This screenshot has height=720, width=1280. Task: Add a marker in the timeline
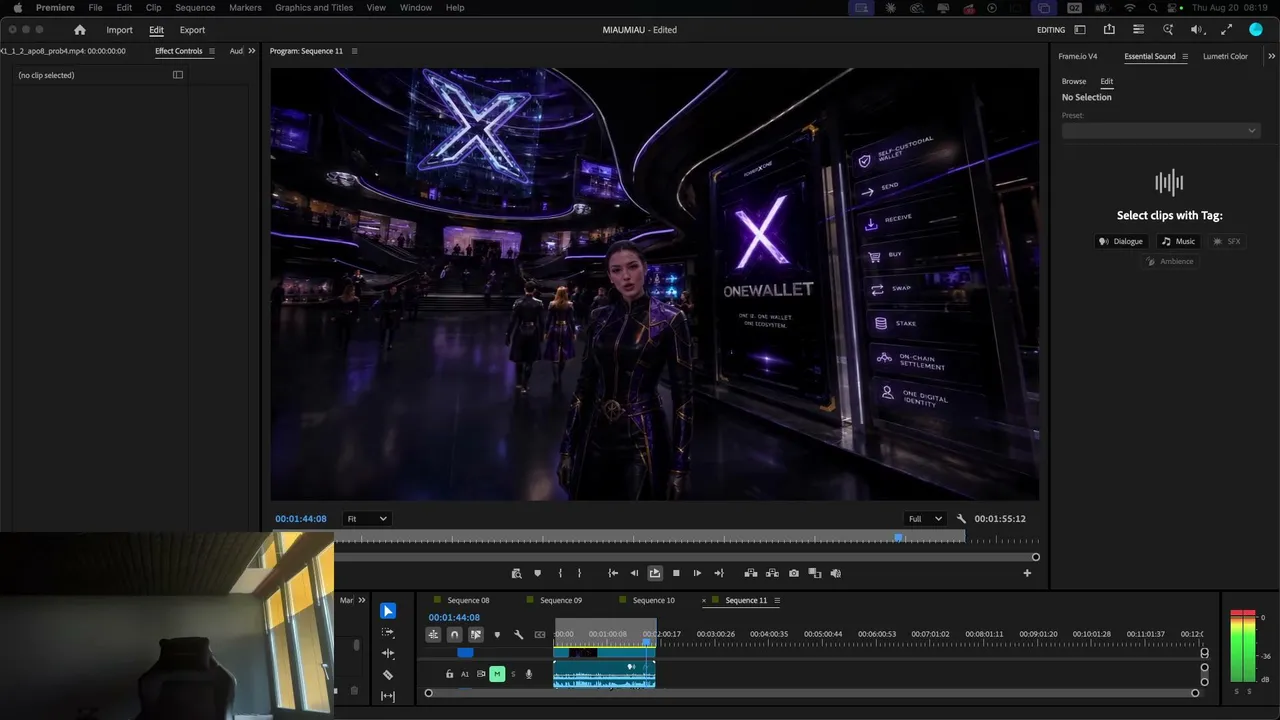coord(497,635)
